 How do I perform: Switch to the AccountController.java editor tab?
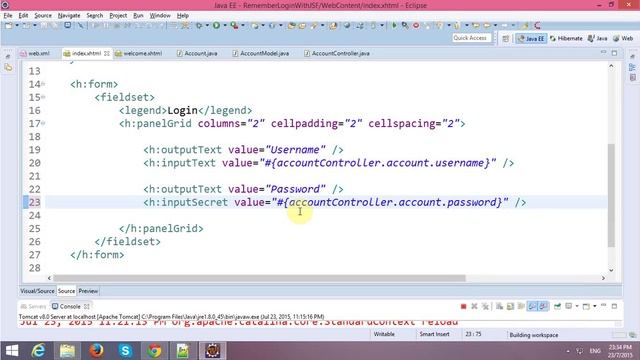click(337, 53)
